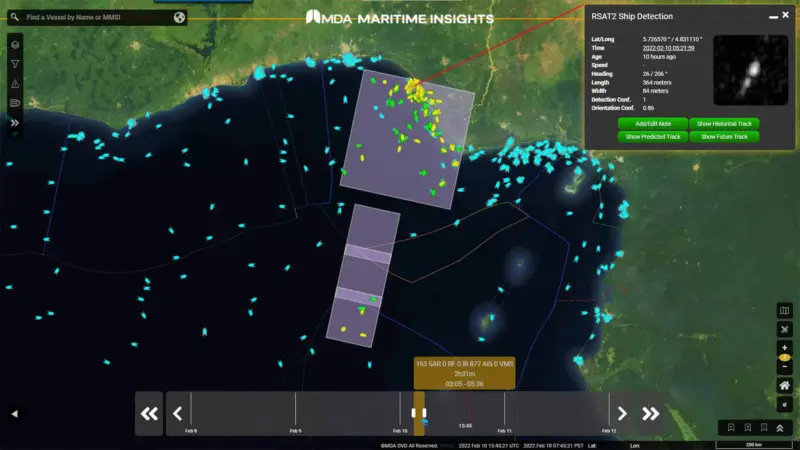Open the filter funnel tool
Viewport: 800px width, 450px height.
15,64
